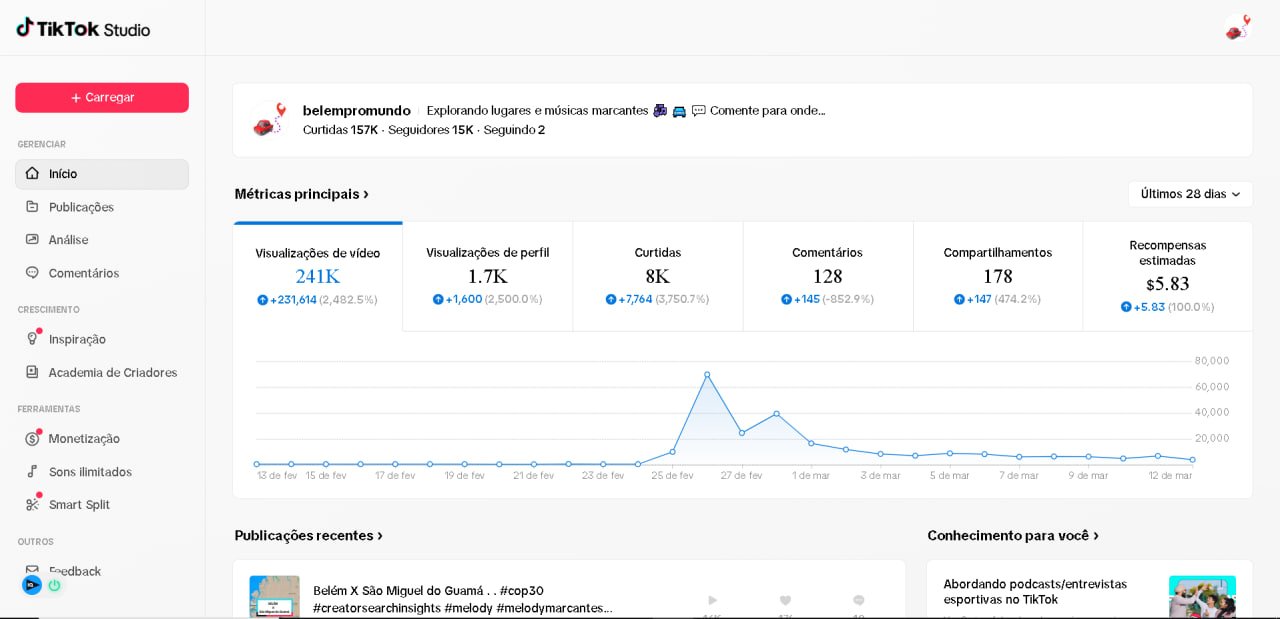Click the up arrow icon beside +7,764

click(x=611, y=299)
